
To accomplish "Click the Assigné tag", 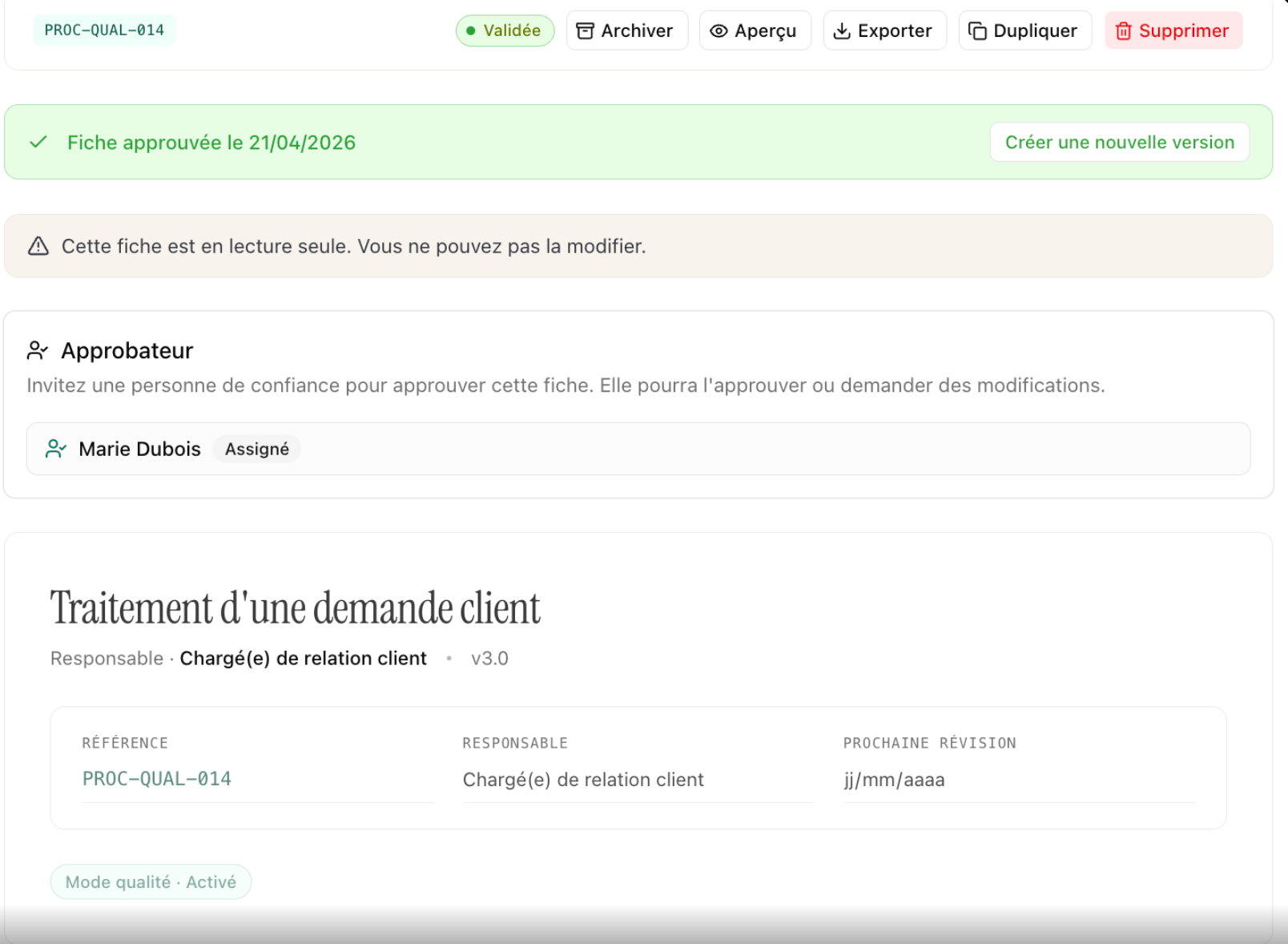I will coord(256,450).
